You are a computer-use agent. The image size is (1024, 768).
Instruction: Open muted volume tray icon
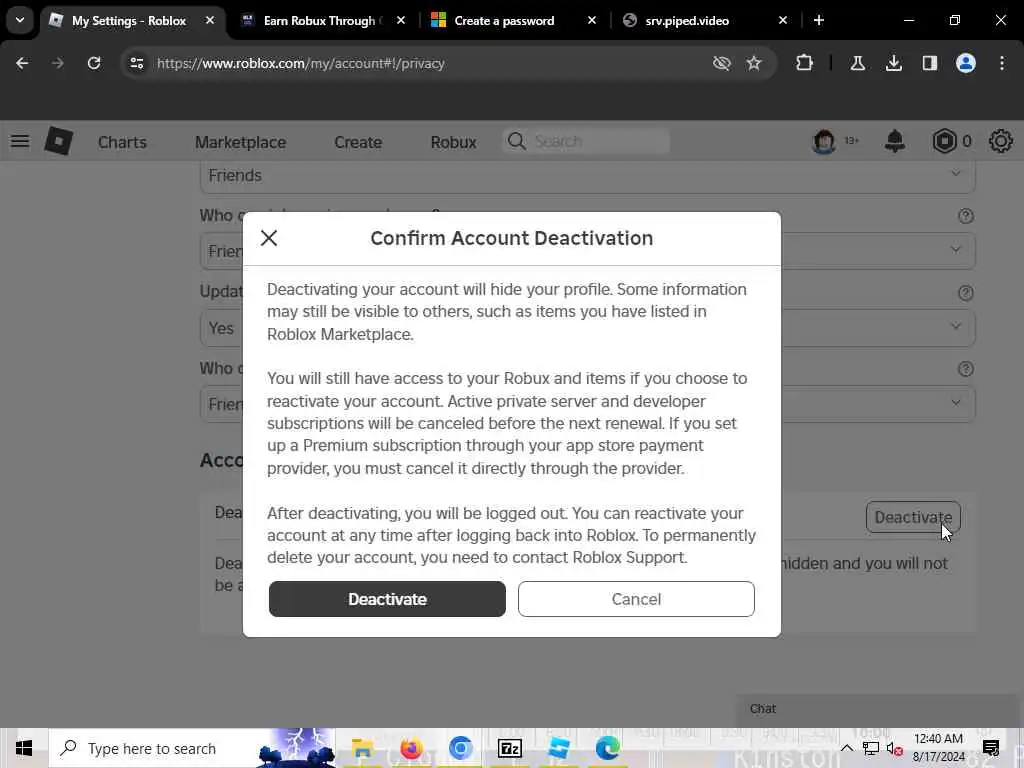894,749
